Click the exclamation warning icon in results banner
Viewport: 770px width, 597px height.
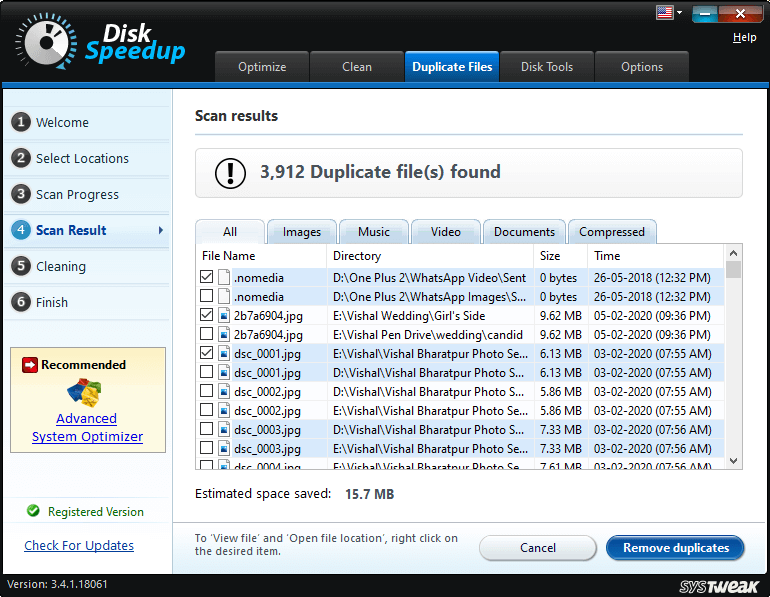[230, 173]
